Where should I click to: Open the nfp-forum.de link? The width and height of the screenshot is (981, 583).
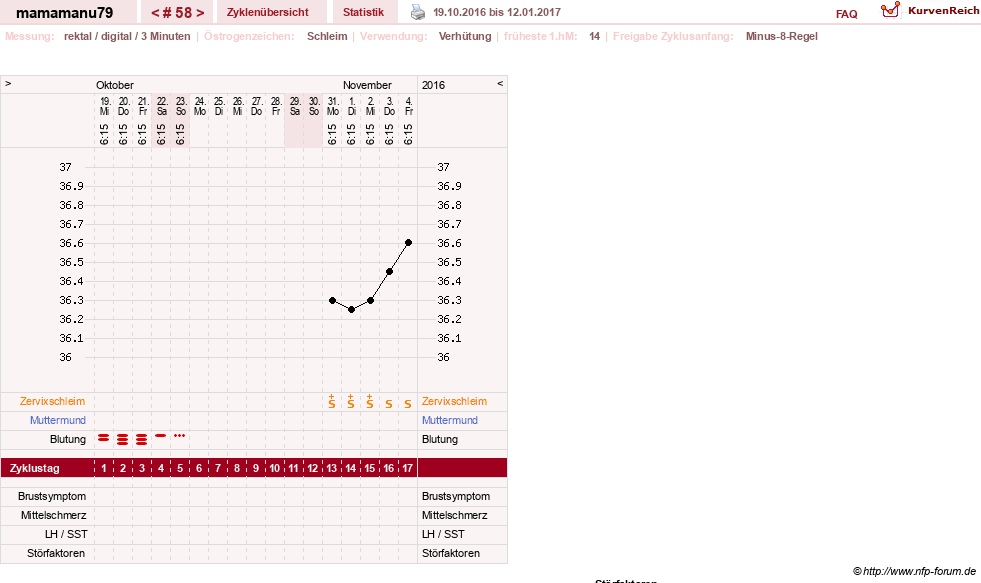(x=919, y=571)
